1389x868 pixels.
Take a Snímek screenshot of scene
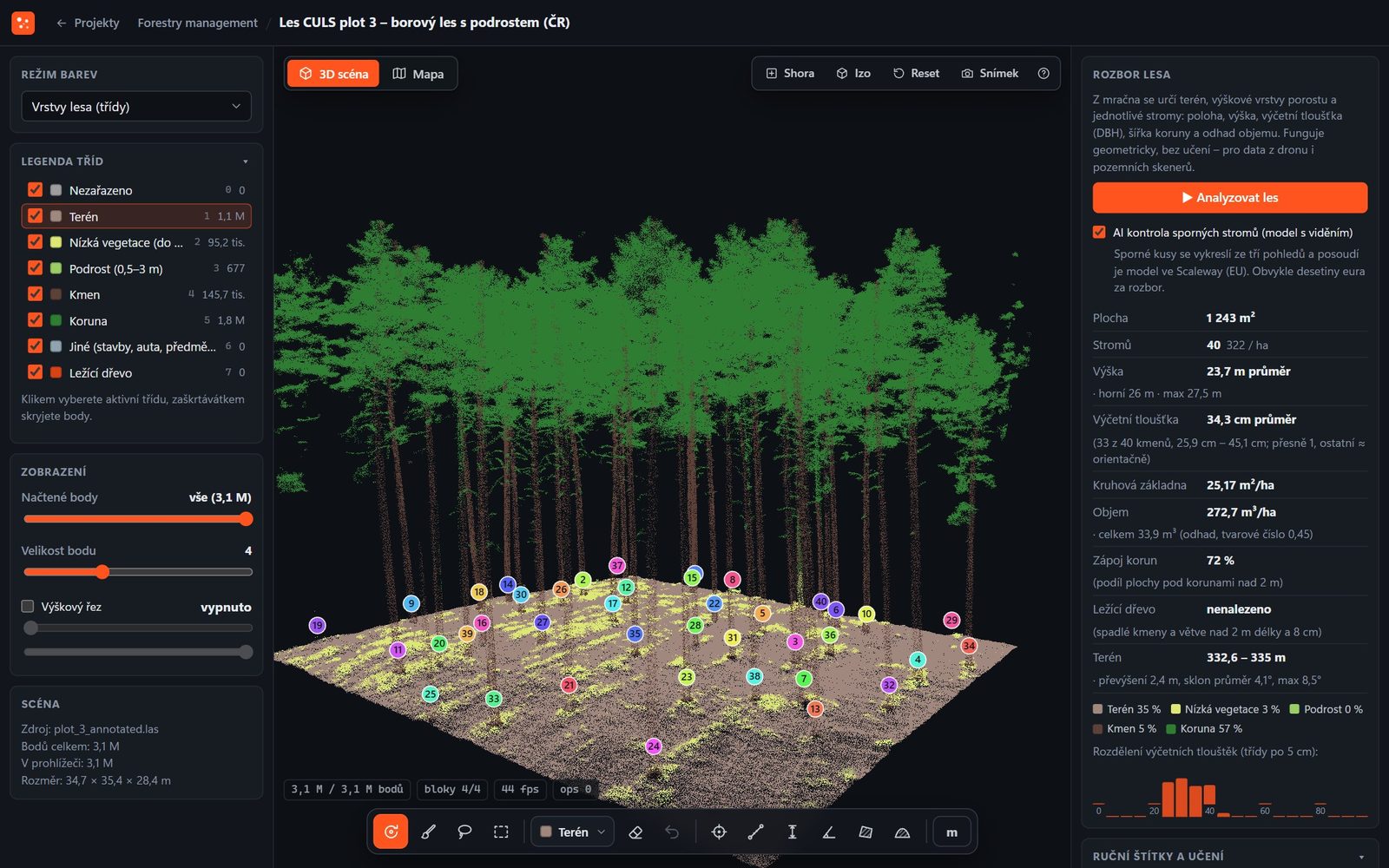click(990, 74)
